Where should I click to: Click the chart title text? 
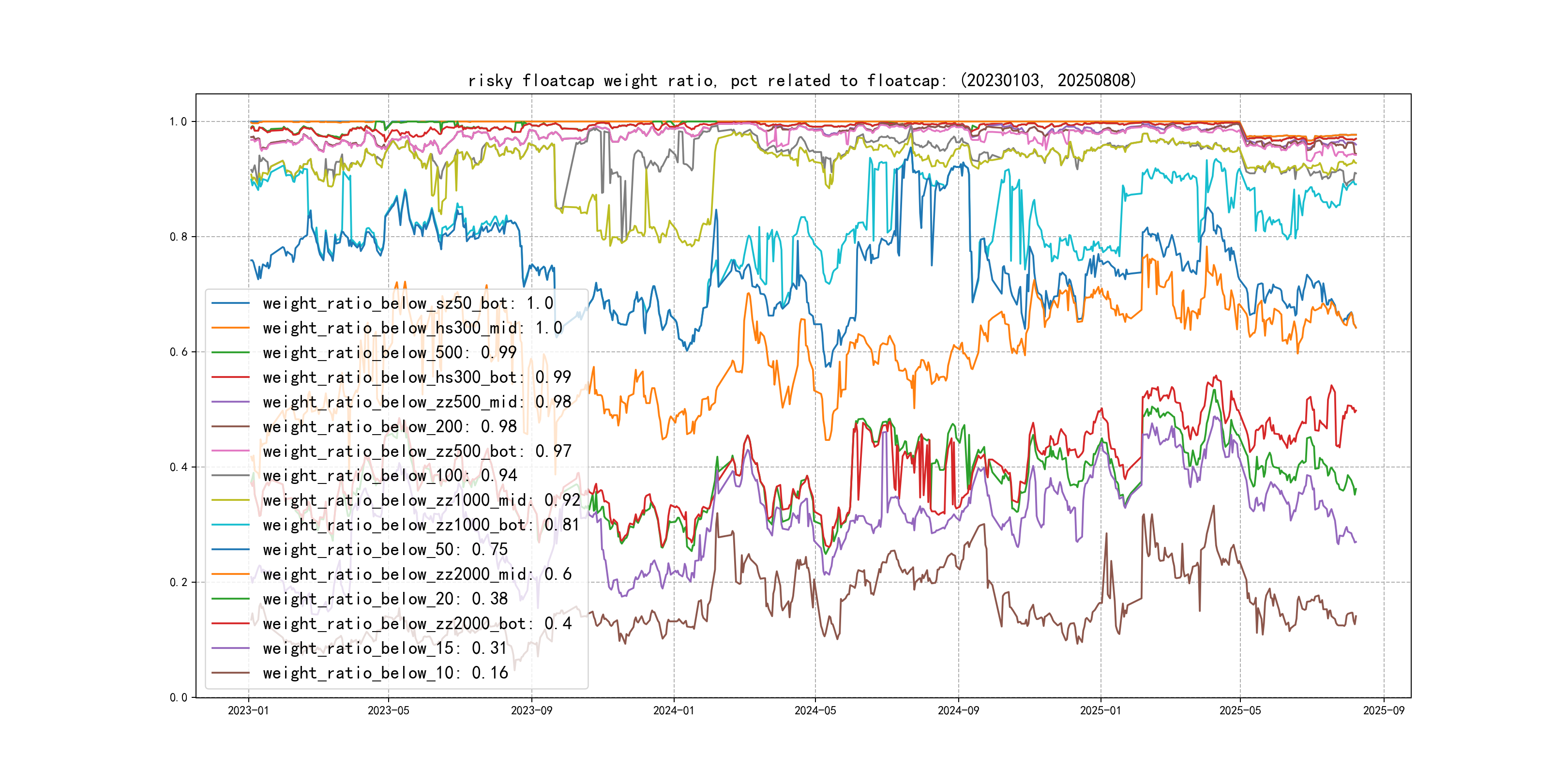click(801, 80)
